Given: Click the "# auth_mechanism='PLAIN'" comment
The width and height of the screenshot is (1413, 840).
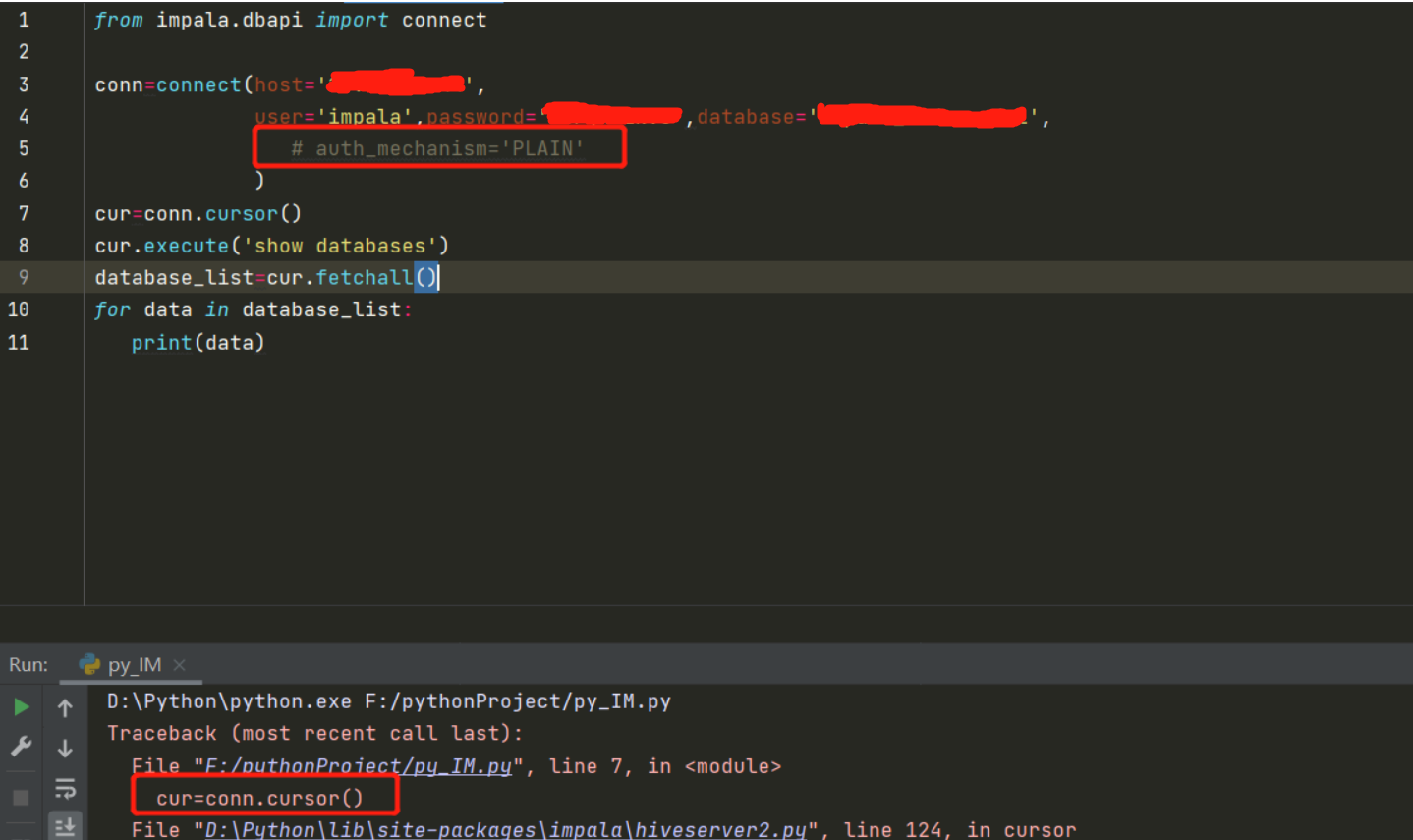Looking at the screenshot, I should [437, 148].
